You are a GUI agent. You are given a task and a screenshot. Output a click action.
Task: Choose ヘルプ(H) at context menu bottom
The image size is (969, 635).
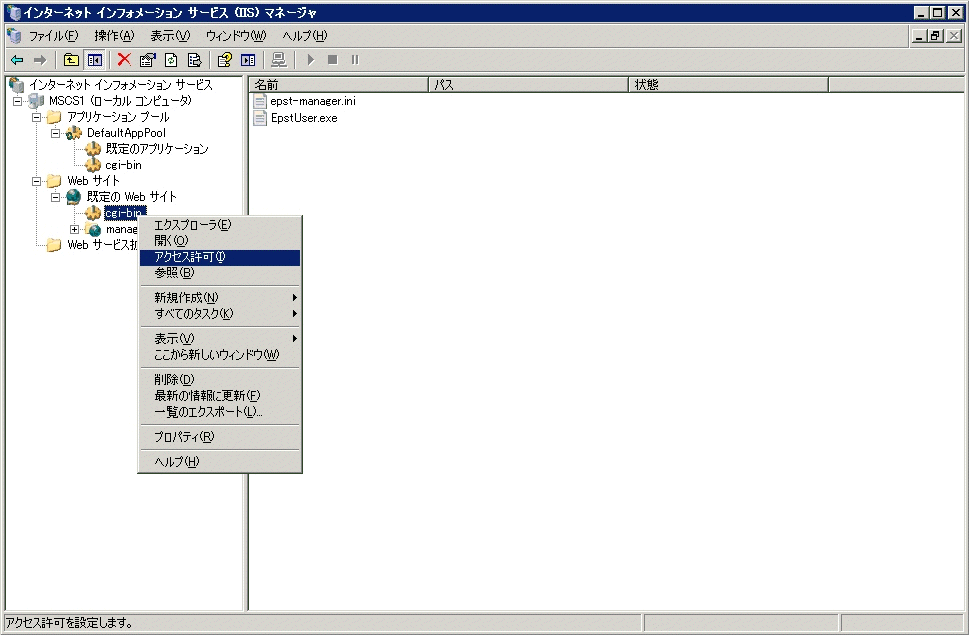pos(220,461)
